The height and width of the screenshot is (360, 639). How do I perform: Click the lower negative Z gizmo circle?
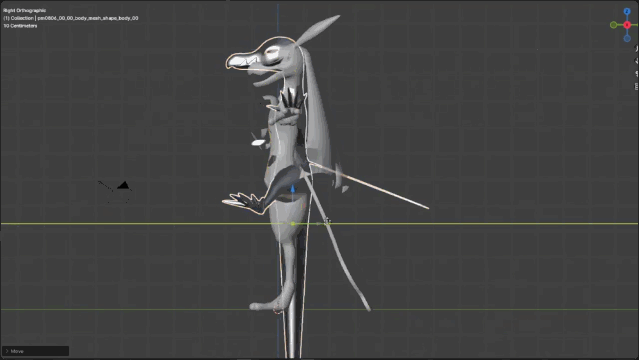point(627,38)
